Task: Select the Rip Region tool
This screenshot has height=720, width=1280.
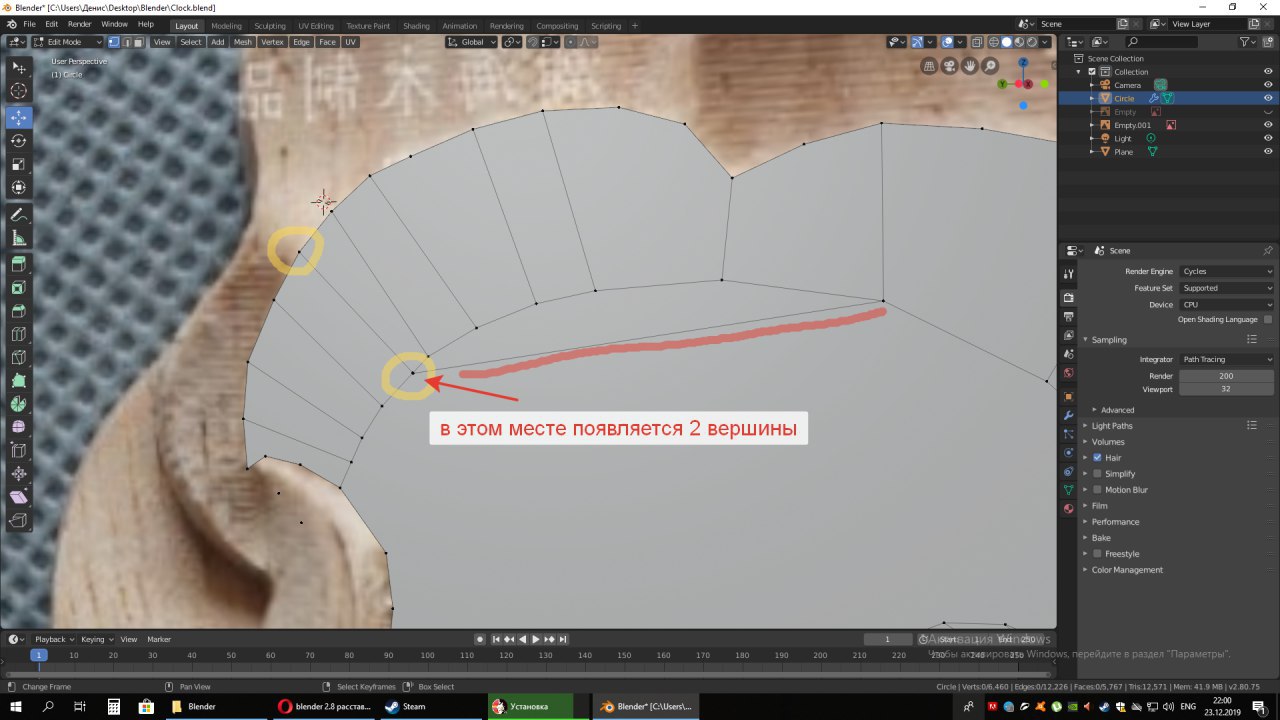Action: tap(19, 521)
